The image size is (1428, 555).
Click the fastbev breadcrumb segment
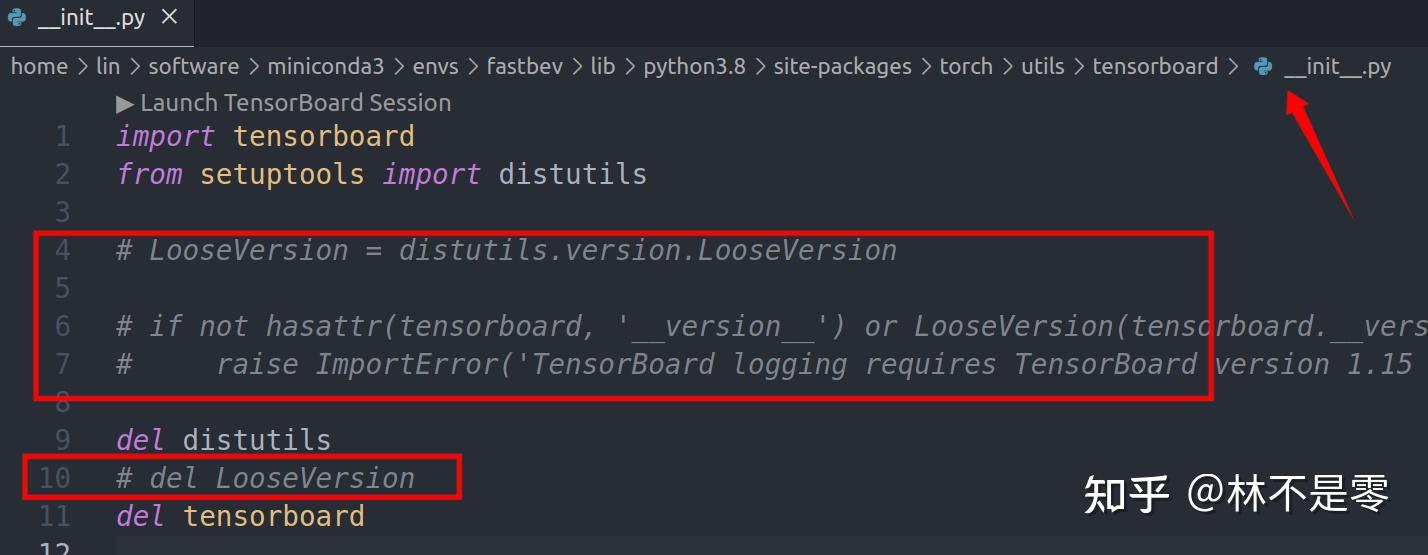(x=525, y=67)
